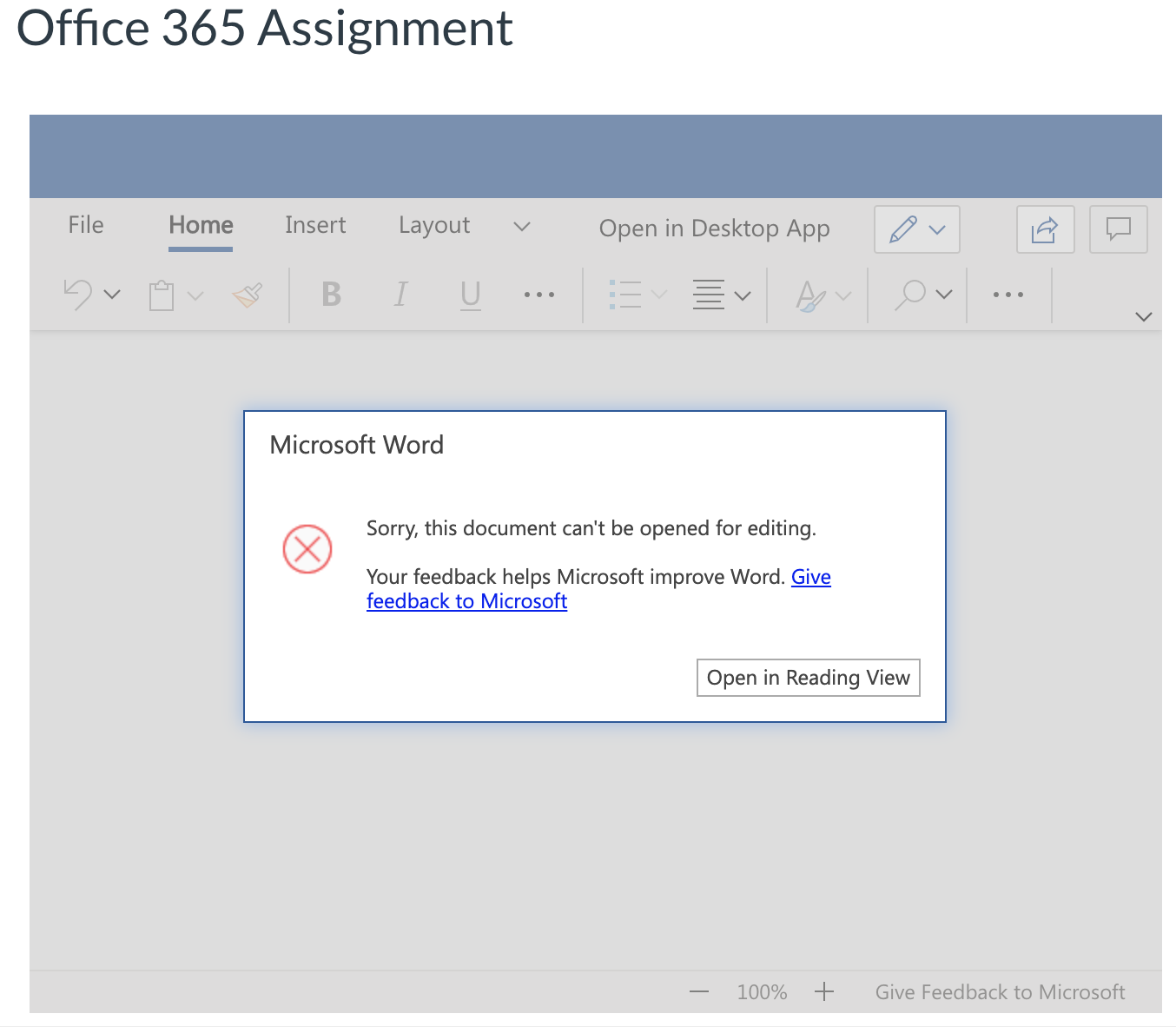The height and width of the screenshot is (1027, 1176).
Task: Toggle Underline formatting
Action: pos(470,295)
